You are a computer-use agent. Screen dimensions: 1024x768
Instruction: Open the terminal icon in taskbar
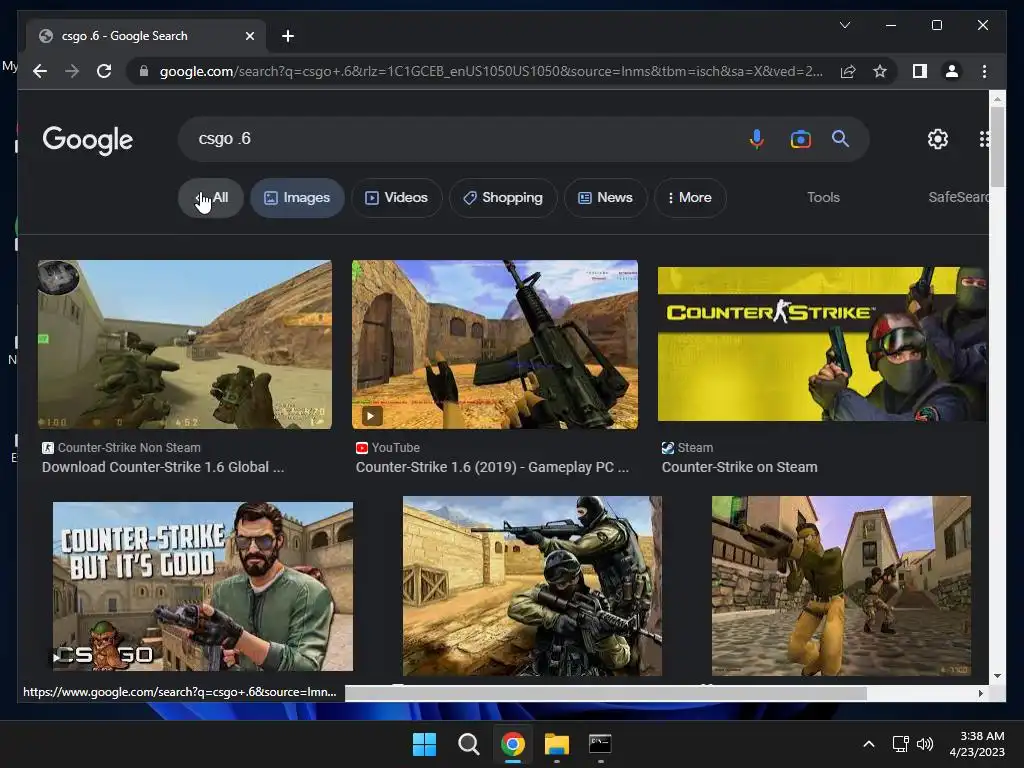tap(600, 744)
